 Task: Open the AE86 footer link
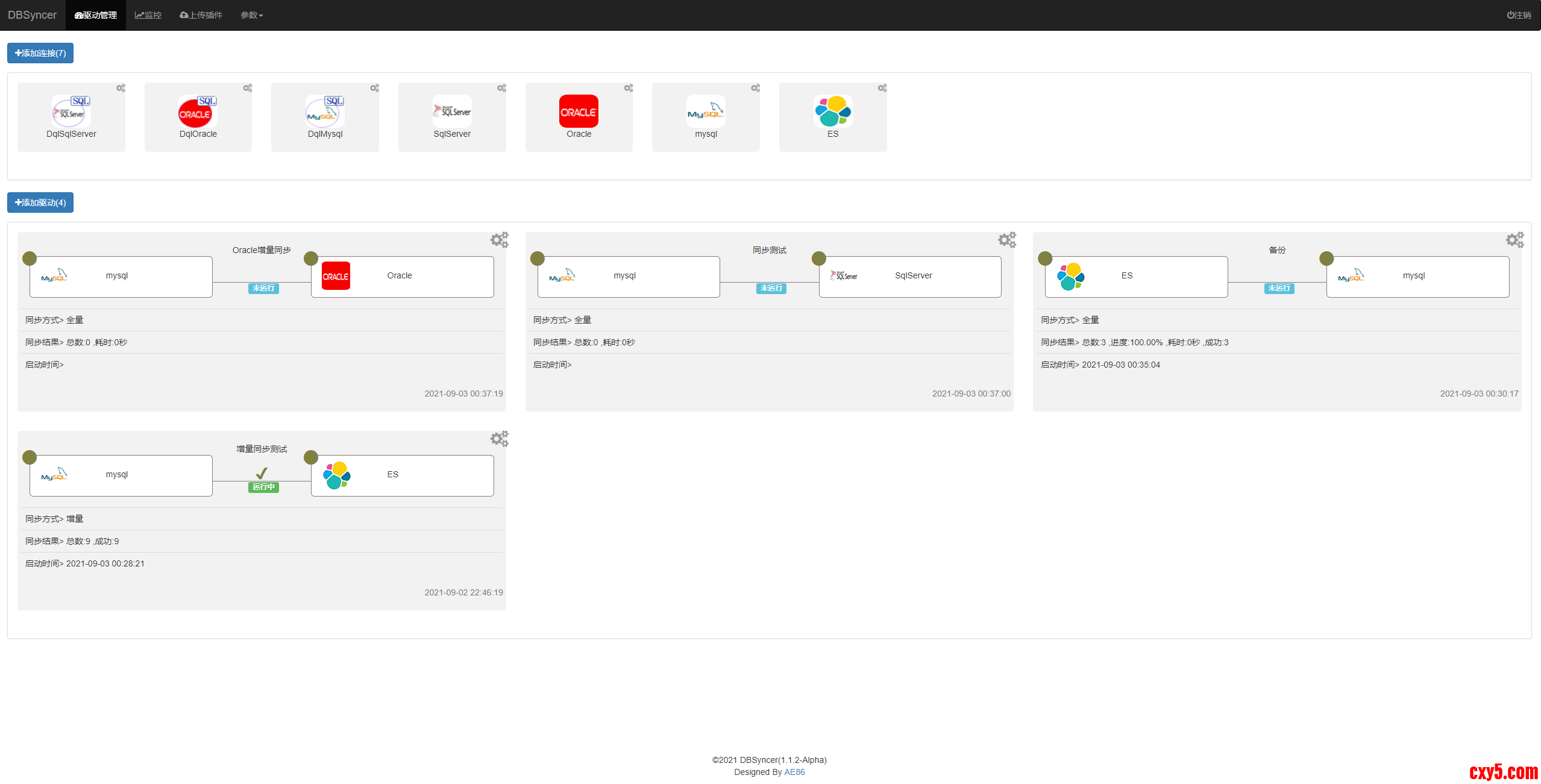pyautogui.click(x=794, y=772)
